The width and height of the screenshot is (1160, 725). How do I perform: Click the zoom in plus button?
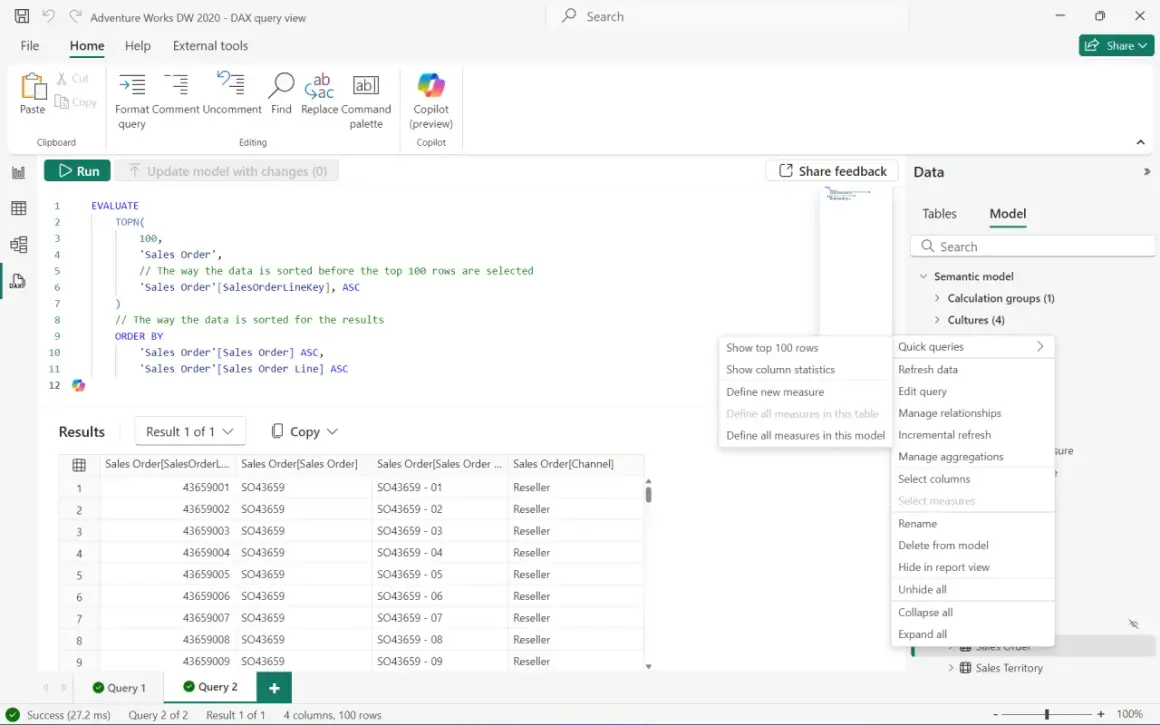pyautogui.click(x=1101, y=715)
